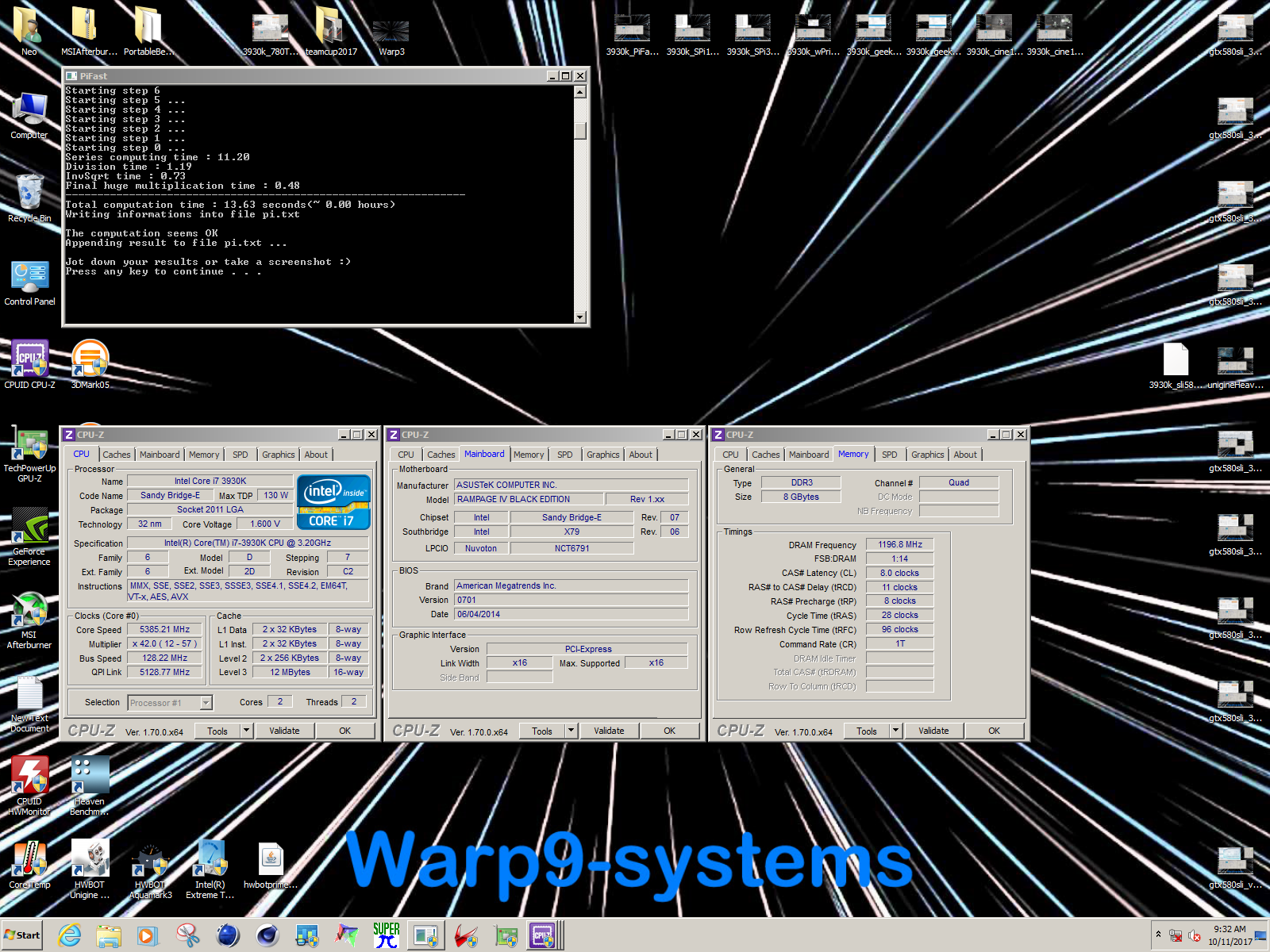This screenshot has width=1270, height=952.
Task: Click Tools button in the Mainboard window
Action: click(x=542, y=731)
